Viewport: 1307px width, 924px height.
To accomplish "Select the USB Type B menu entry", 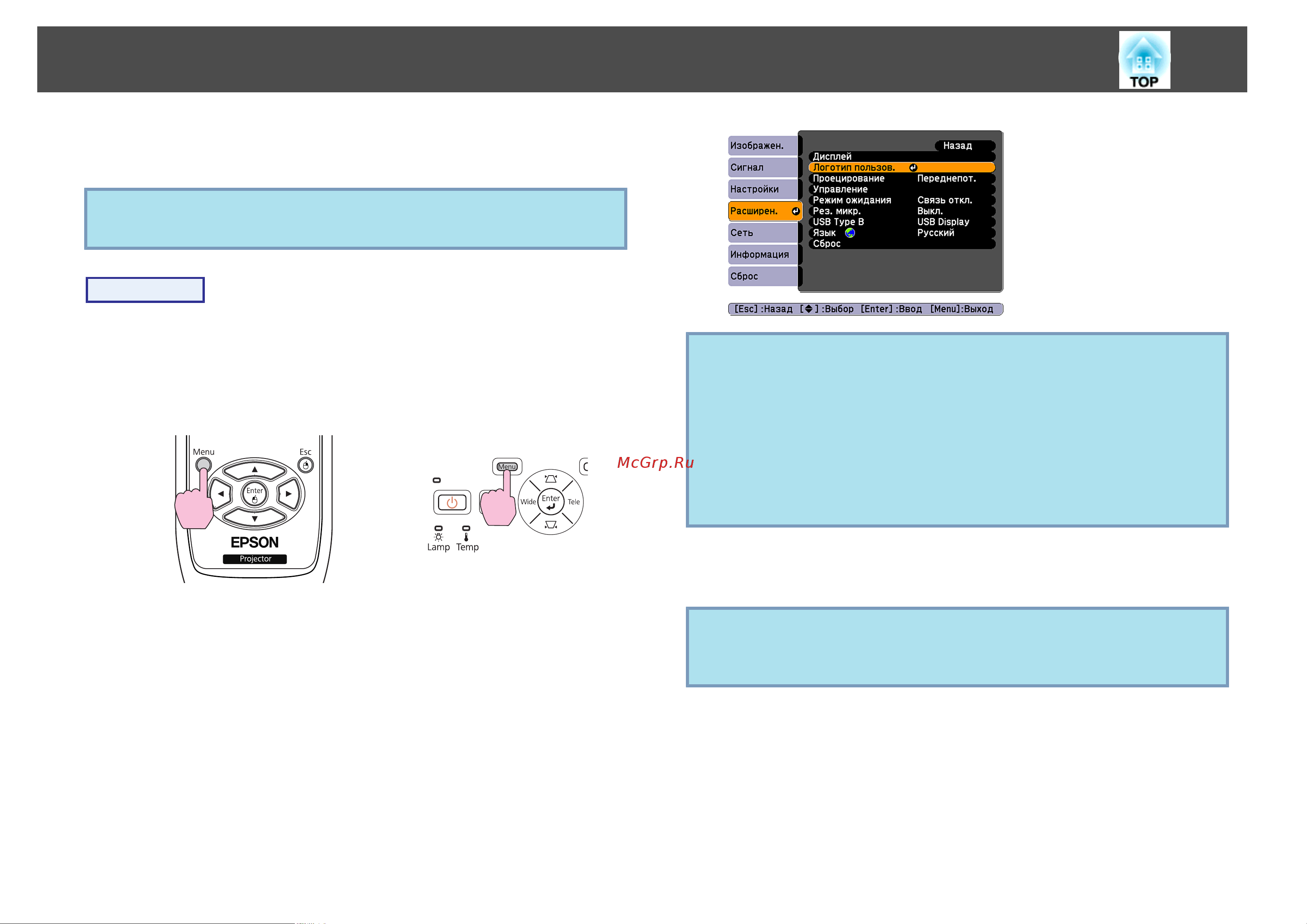I will 902,222.
